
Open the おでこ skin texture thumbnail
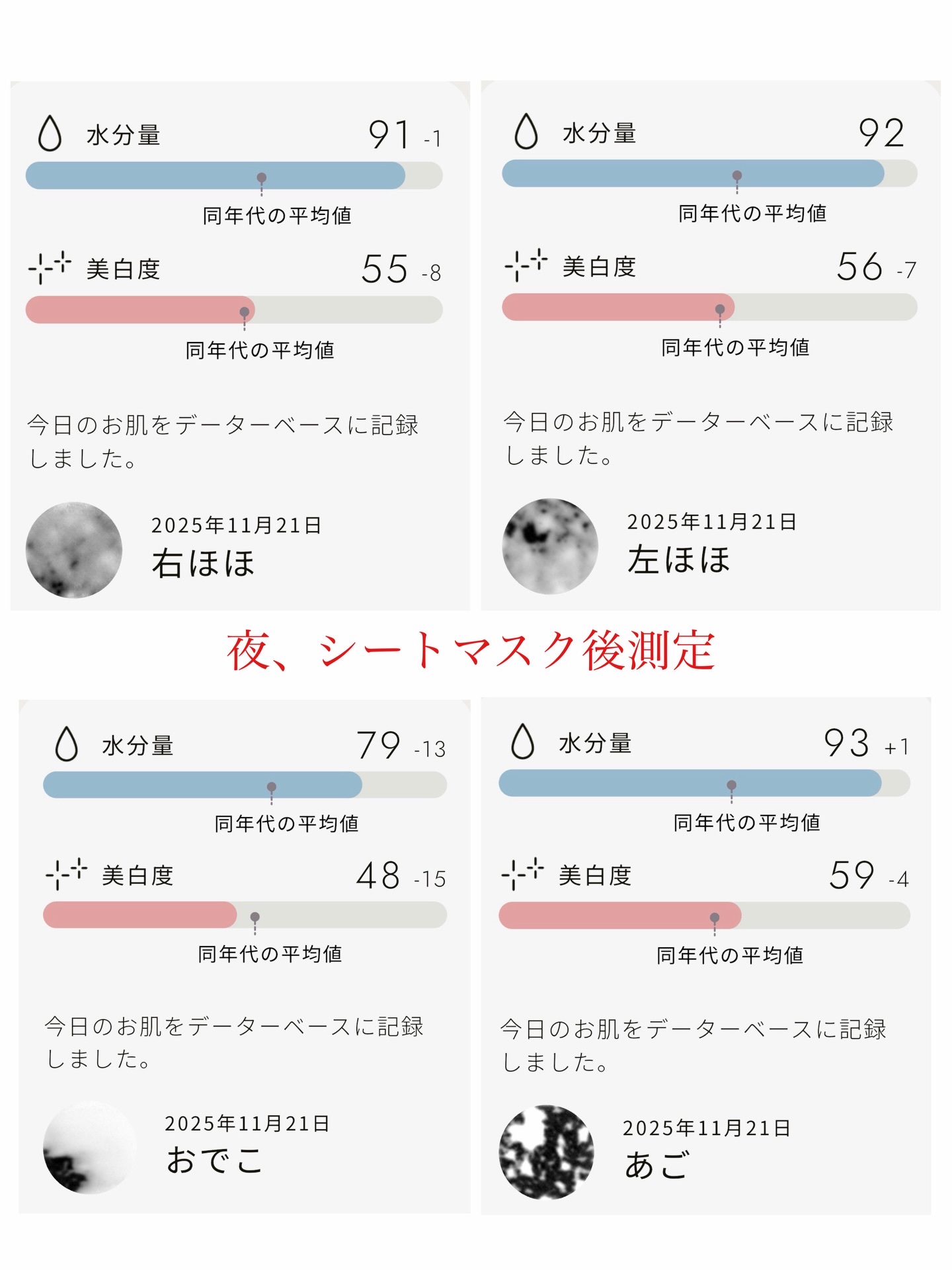point(90,1148)
